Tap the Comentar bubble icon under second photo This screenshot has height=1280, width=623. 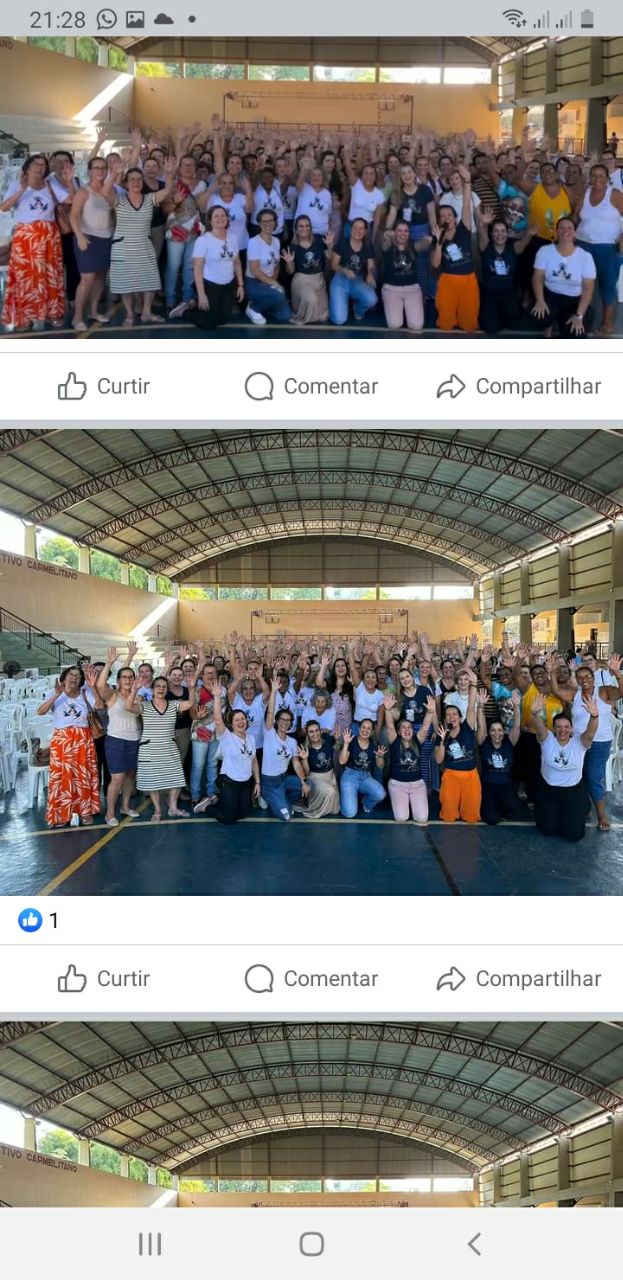259,978
